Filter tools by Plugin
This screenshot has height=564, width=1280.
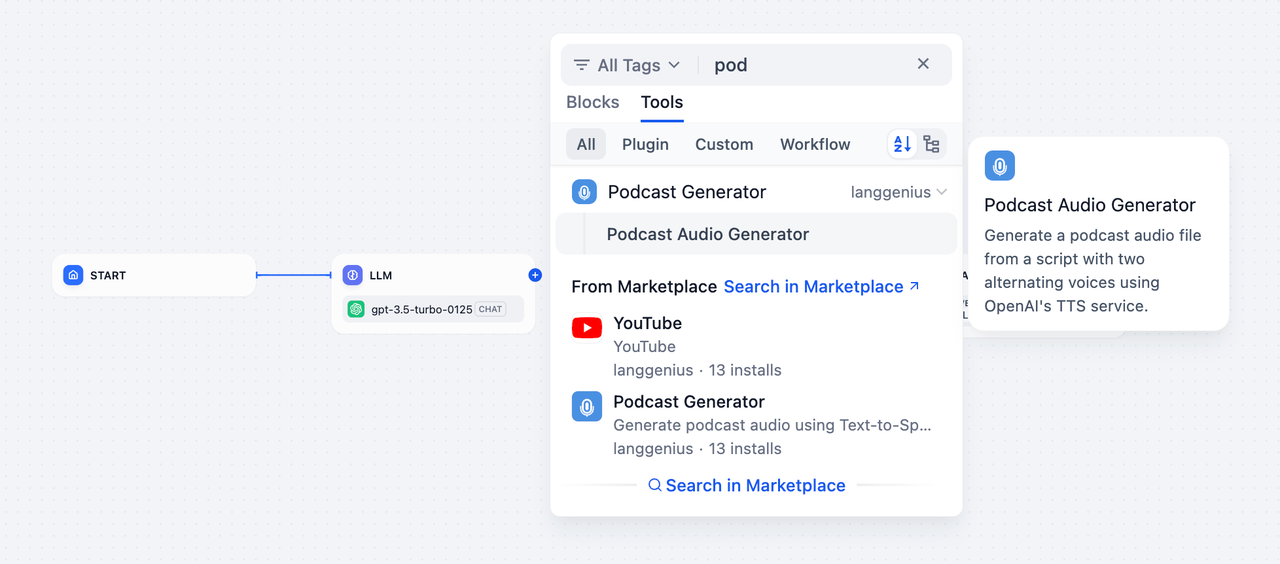click(x=645, y=144)
